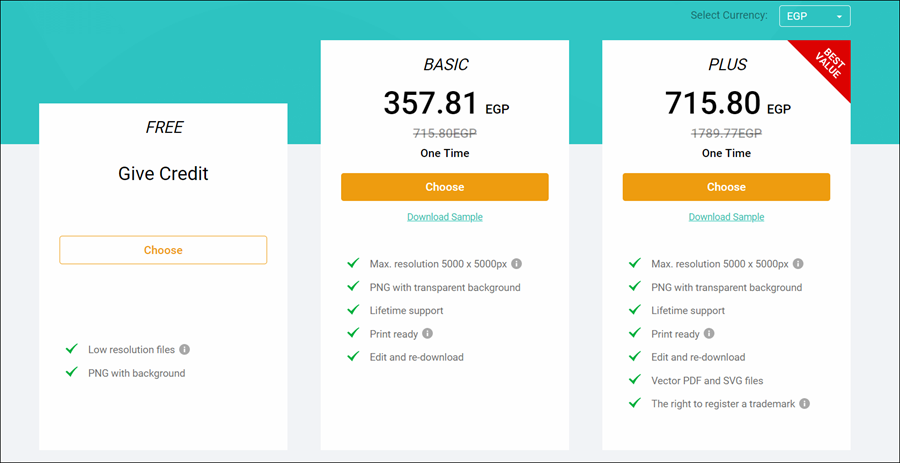Screen dimensions: 900x463
Task: Open Download Sample link under Plus
Action: coord(726,217)
